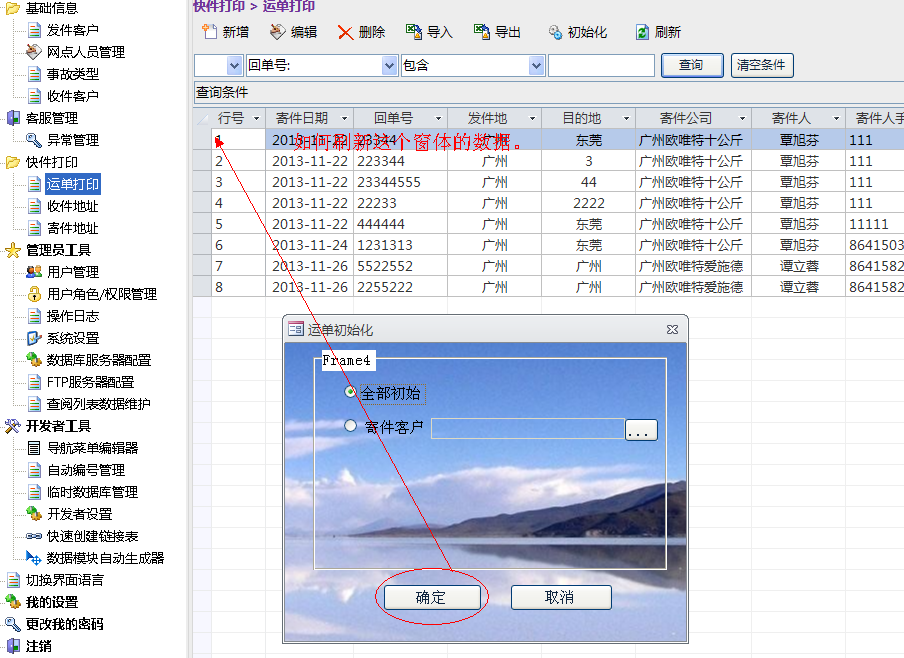904x658 pixels.
Task: Click the 导入 import icon
Action: 413,32
